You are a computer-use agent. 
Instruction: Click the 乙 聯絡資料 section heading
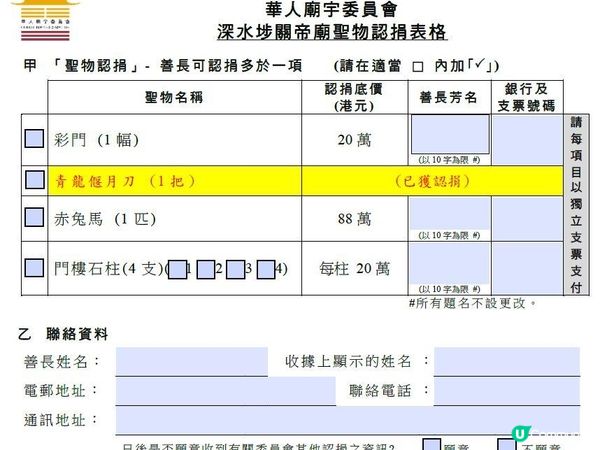coord(63,334)
